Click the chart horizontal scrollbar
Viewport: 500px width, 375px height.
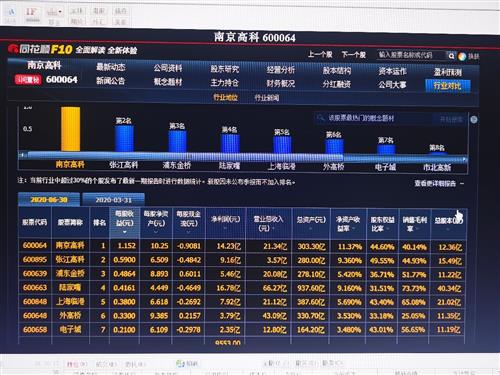pyautogui.click(x=243, y=157)
